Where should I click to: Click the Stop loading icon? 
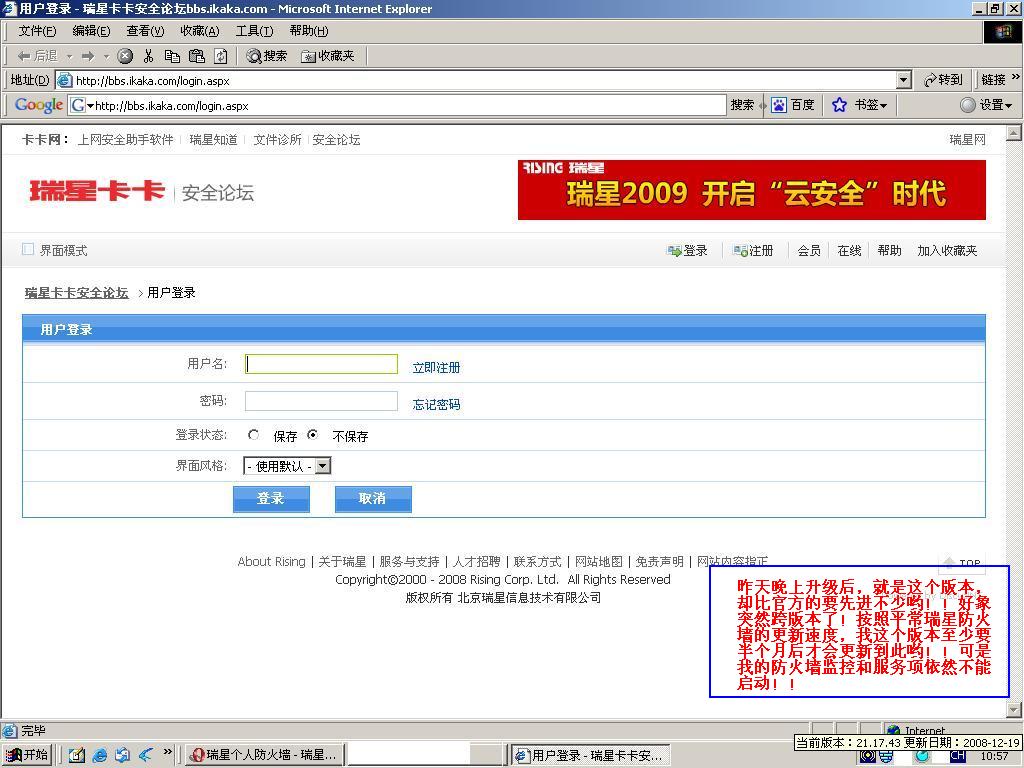[x=125, y=56]
